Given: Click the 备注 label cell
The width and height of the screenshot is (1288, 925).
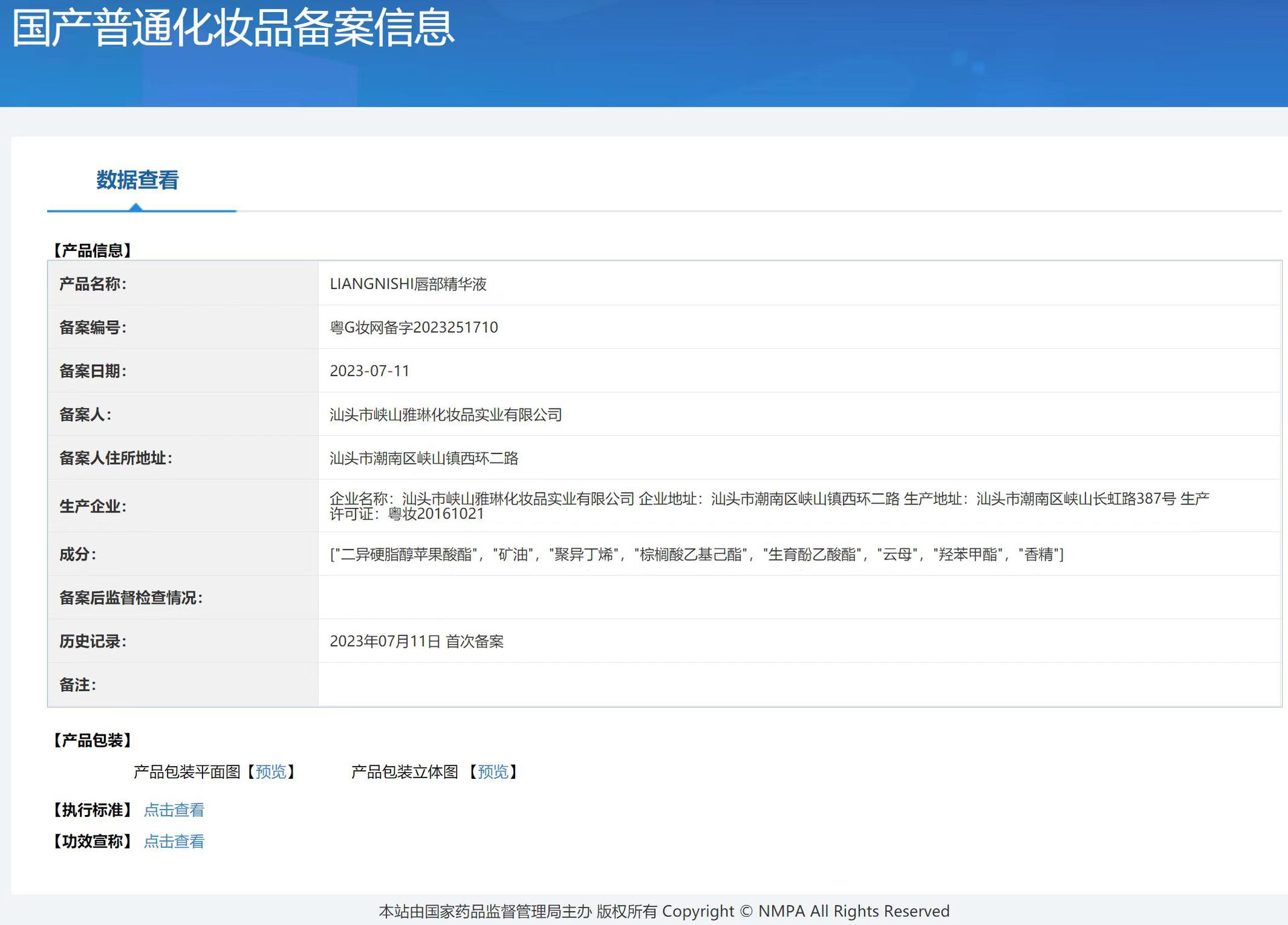Looking at the screenshot, I should (x=78, y=685).
